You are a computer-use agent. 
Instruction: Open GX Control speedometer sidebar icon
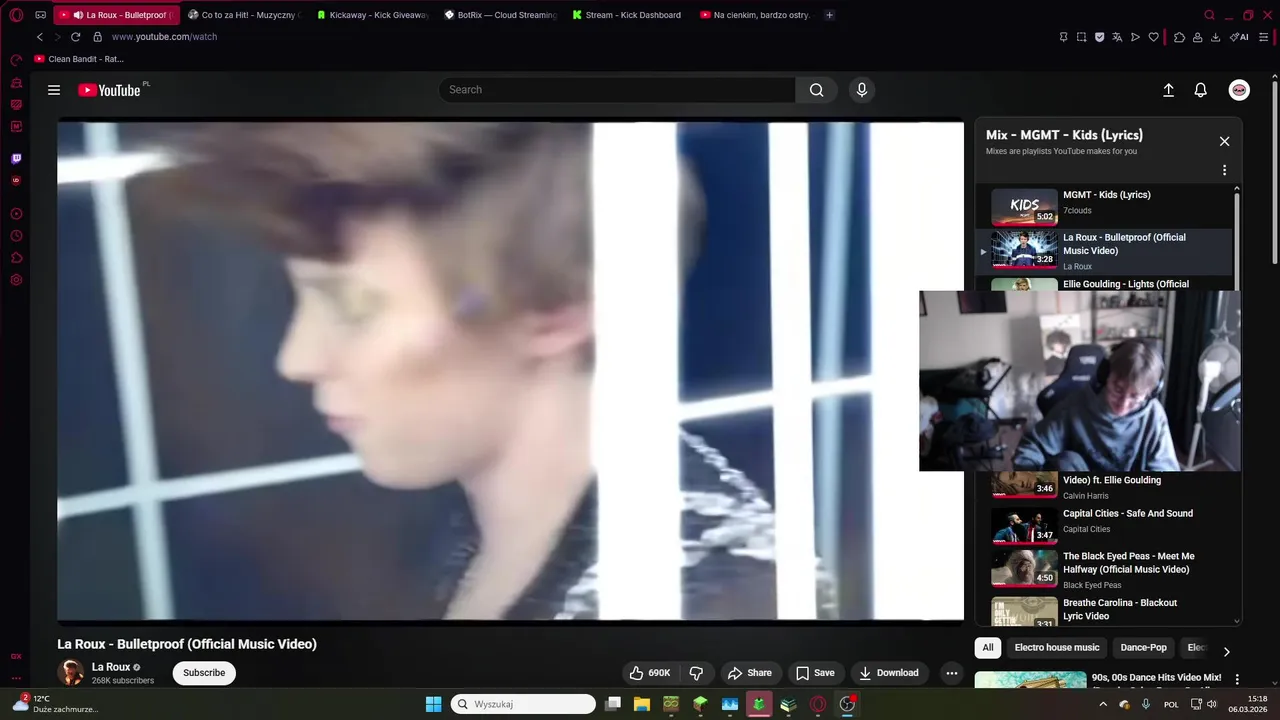[16, 61]
